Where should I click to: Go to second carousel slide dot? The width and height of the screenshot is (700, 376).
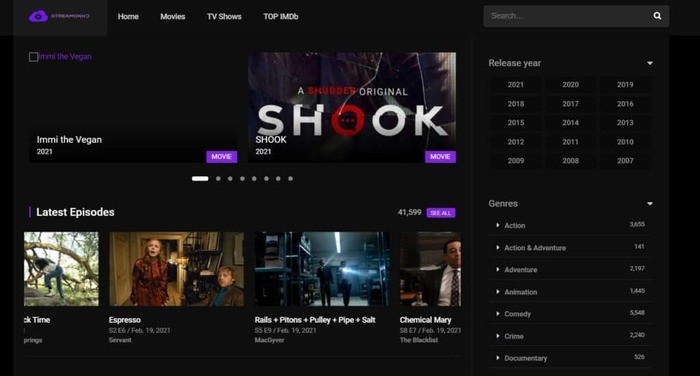[x=218, y=179]
